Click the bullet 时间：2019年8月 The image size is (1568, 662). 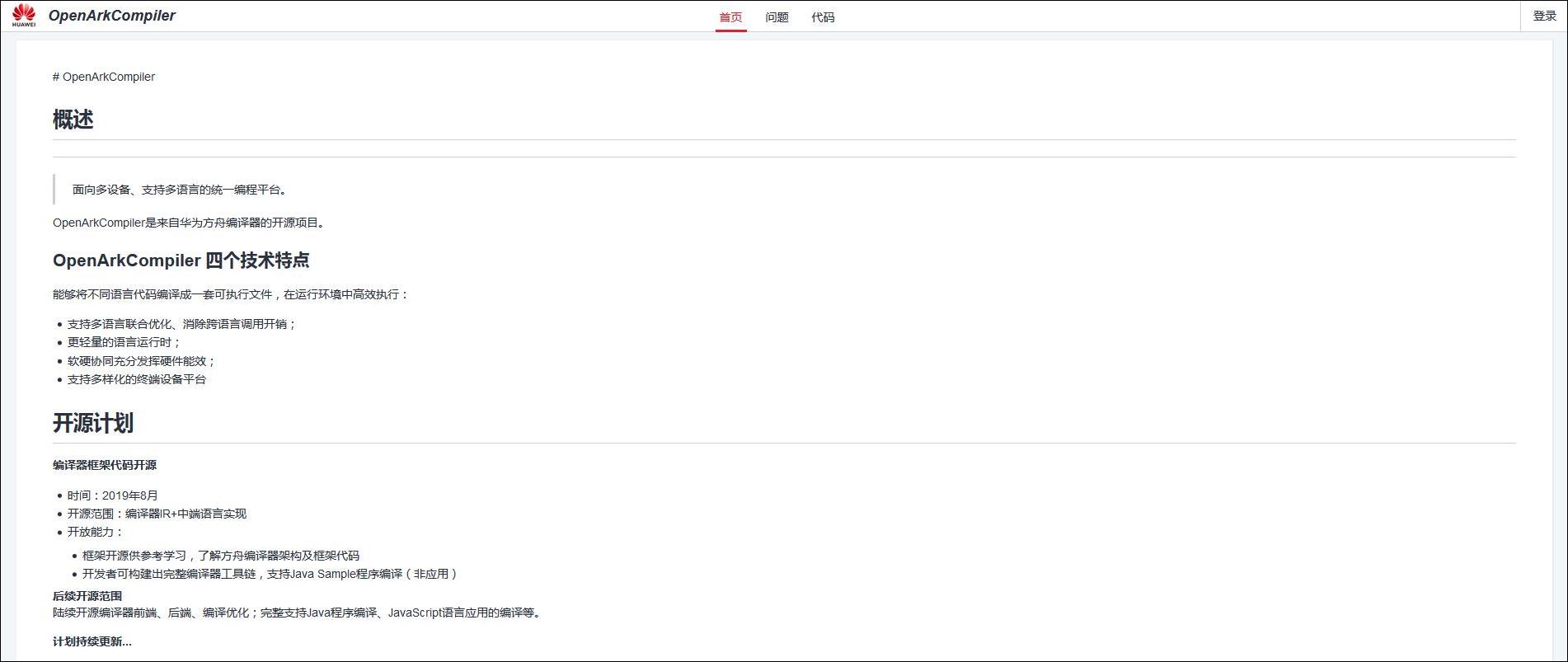tap(113, 495)
